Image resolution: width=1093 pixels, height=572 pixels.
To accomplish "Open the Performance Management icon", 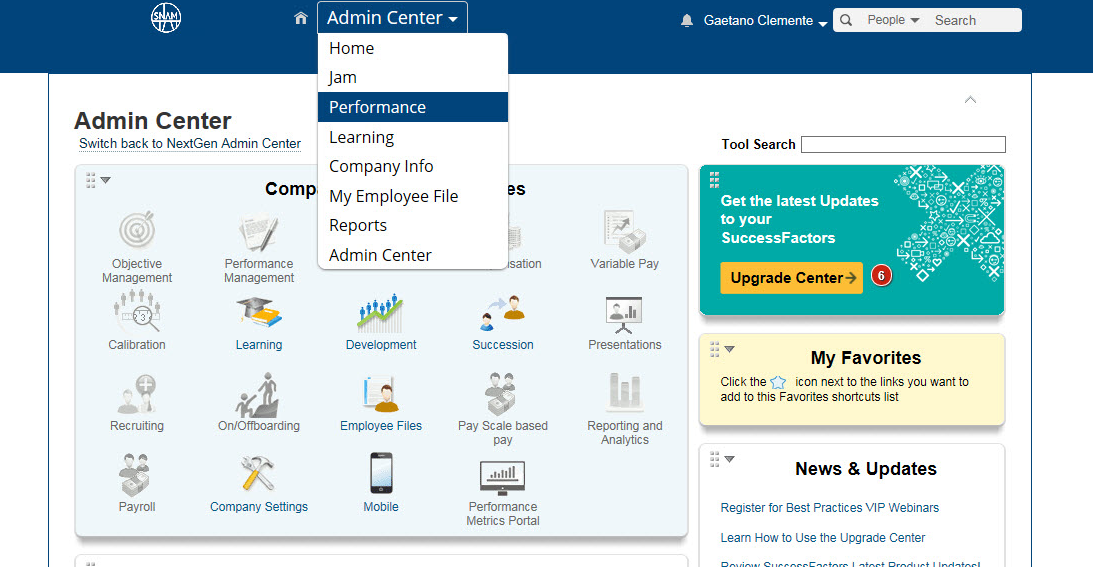I will [259, 232].
